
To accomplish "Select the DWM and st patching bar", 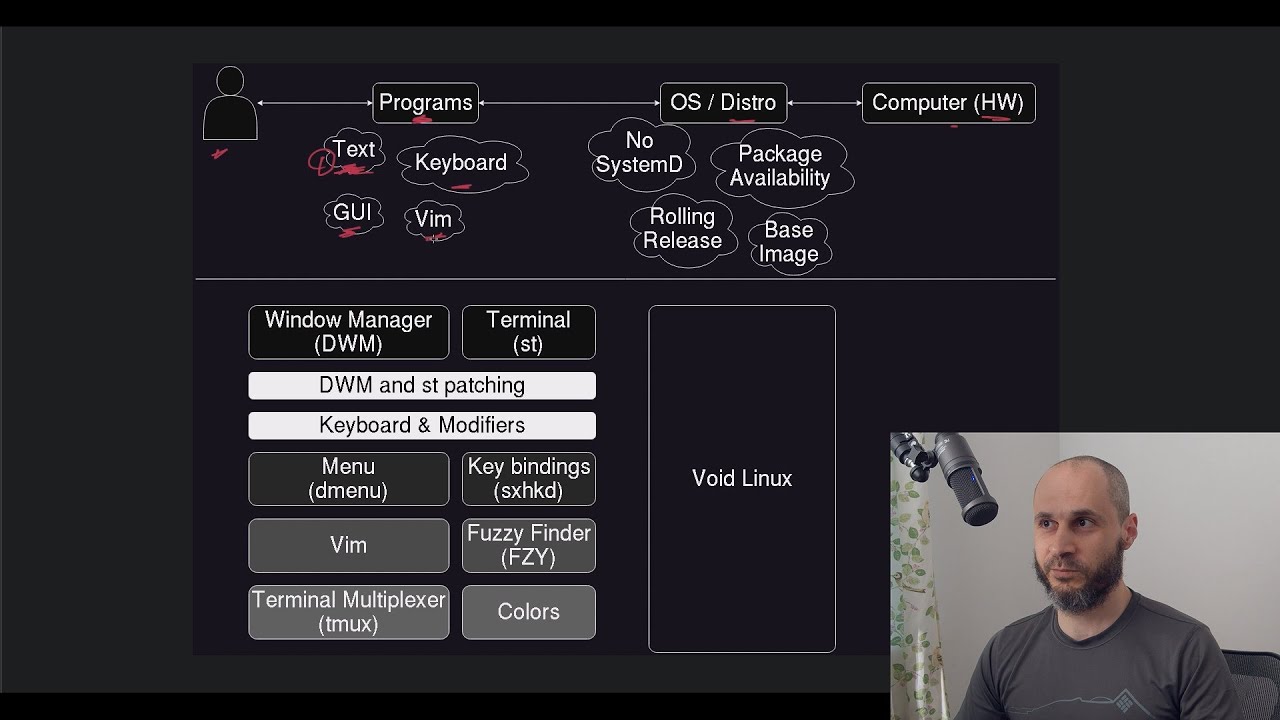I will (x=422, y=386).
